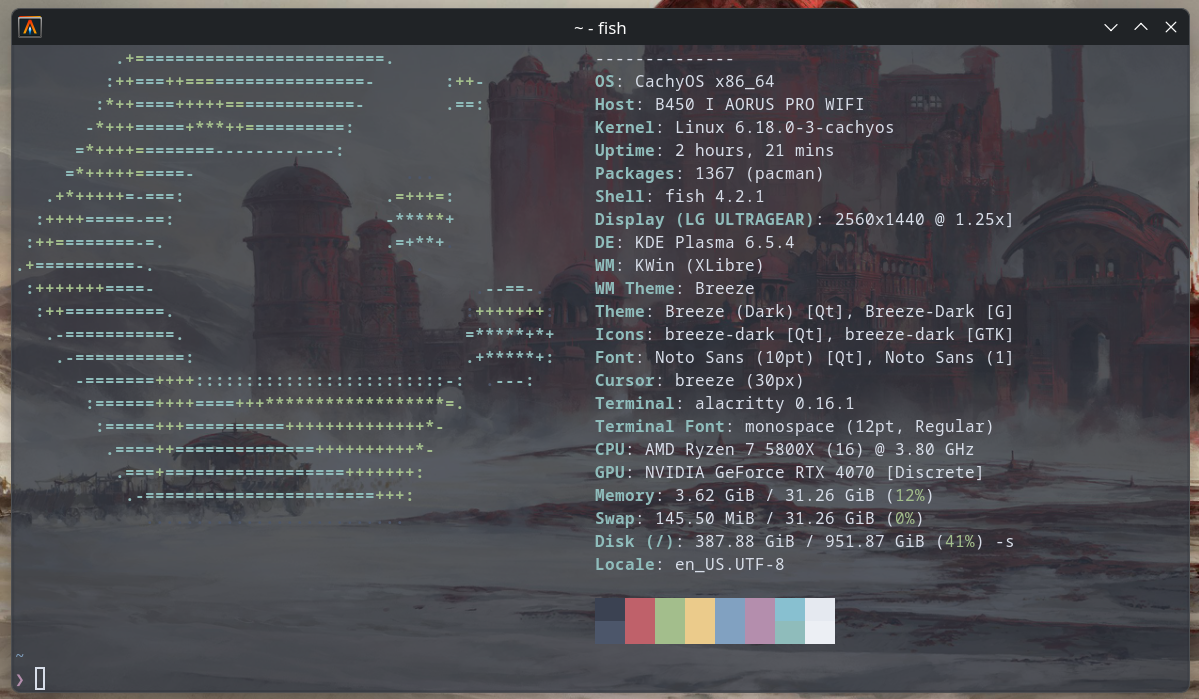1199x699 pixels.
Task: Click the 'Shell: fish 4.2.1' line
Action: [x=679, y=197]
